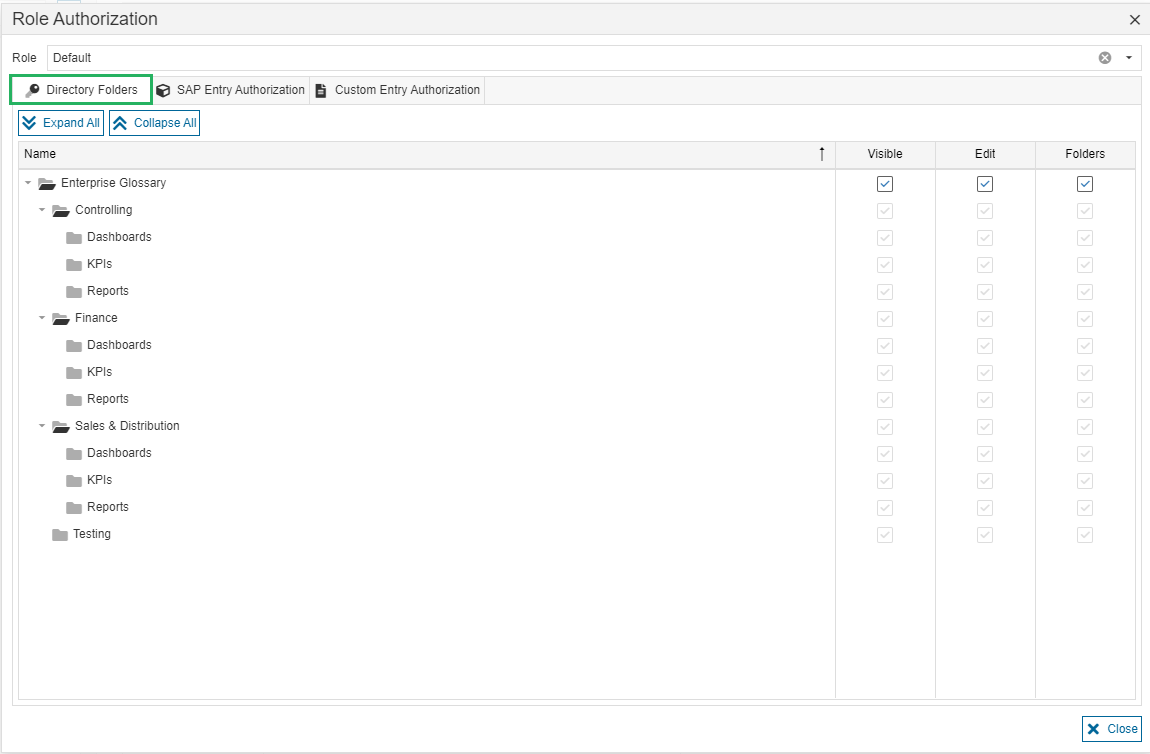Click the clear icon in Role field

click(x=1105, y=58)
